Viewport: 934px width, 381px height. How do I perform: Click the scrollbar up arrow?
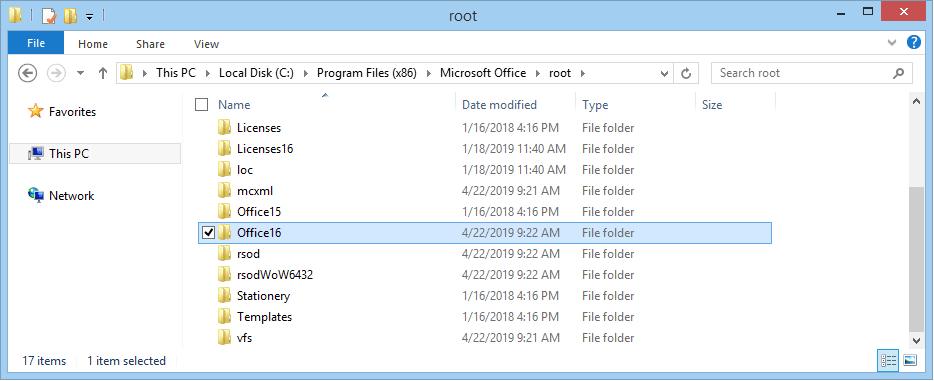tap(917, 102)
